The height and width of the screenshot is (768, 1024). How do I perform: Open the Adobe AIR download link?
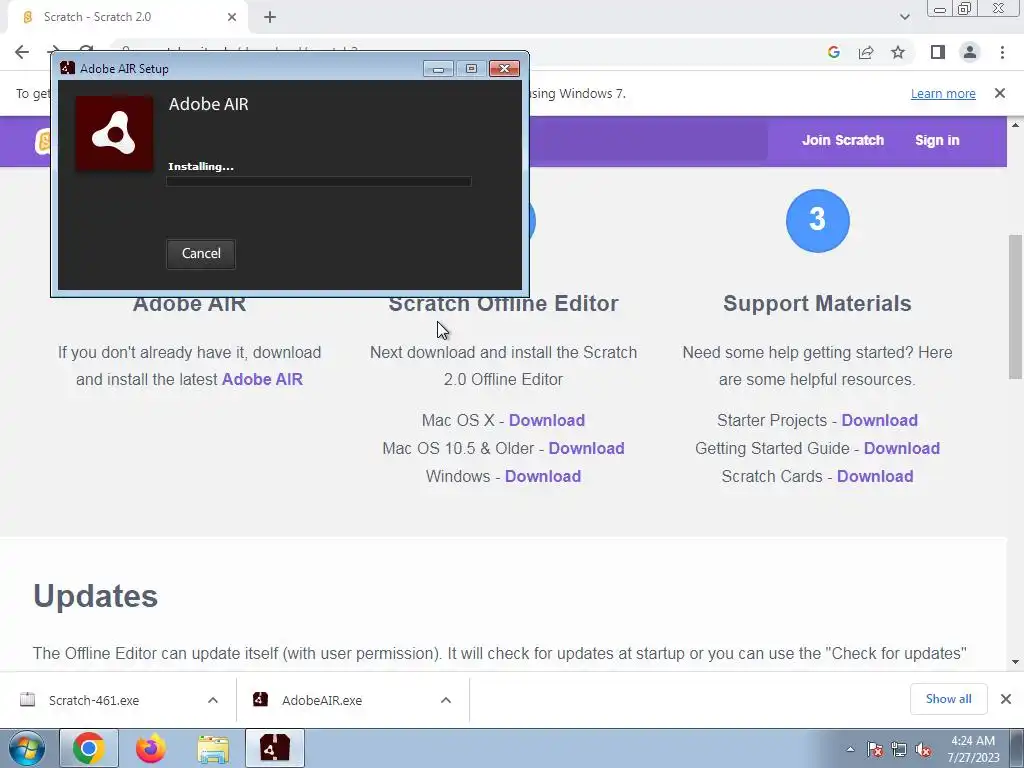262,379
